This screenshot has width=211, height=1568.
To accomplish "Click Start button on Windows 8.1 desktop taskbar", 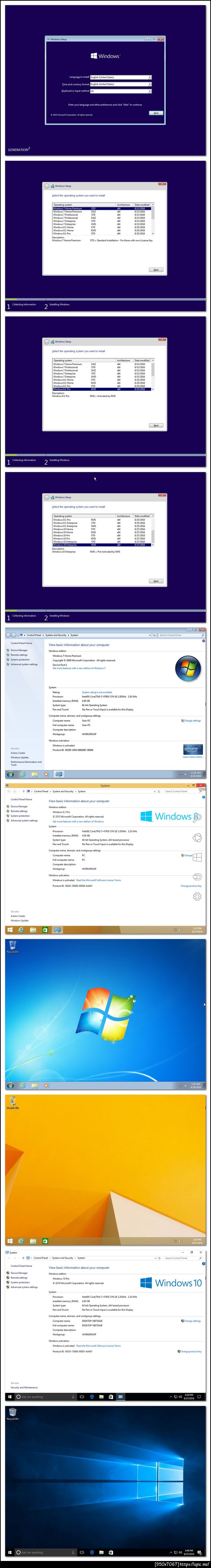I will (x=10, y=1241).
